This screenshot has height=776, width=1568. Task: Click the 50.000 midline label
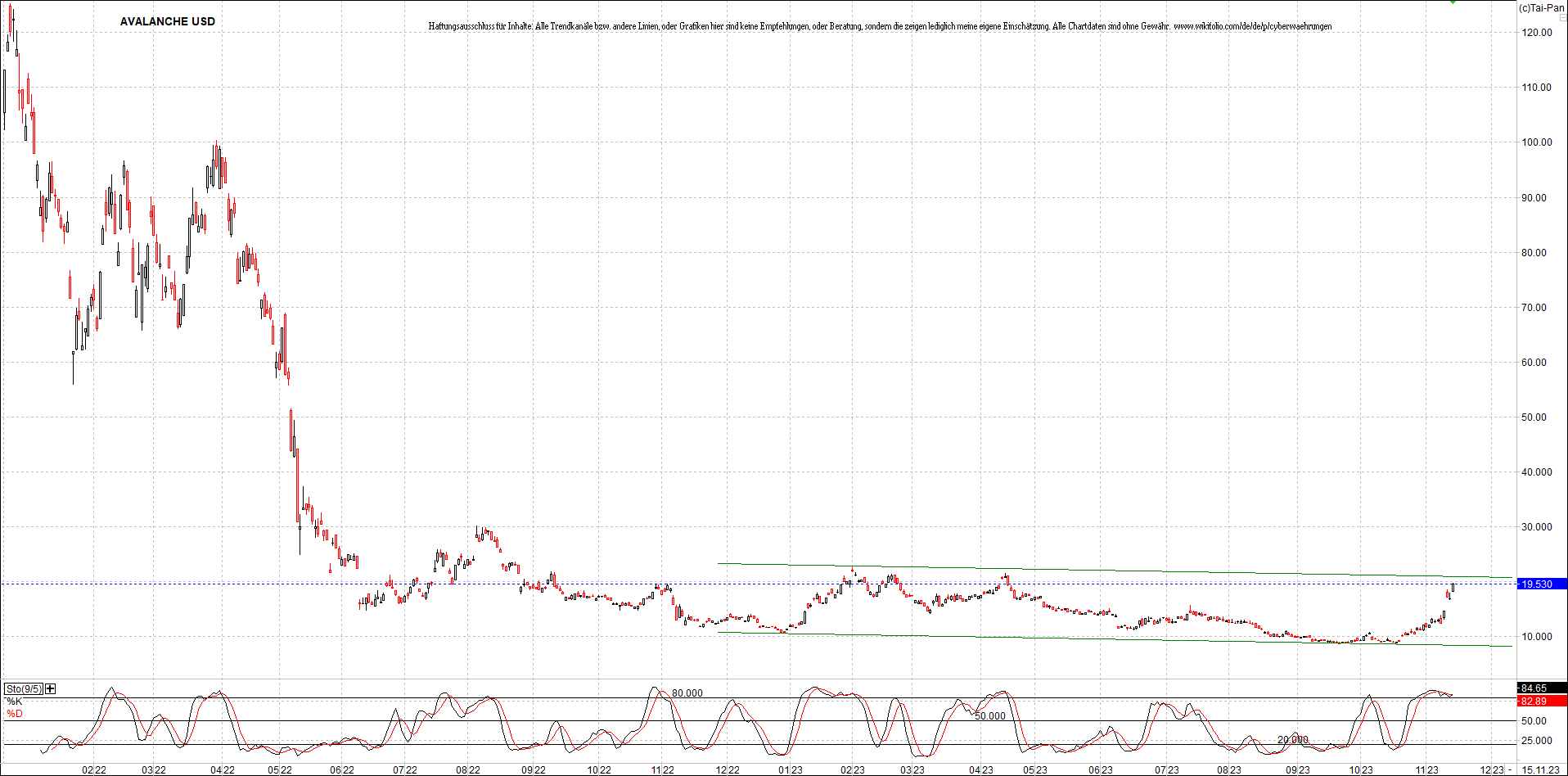[989, 715]
